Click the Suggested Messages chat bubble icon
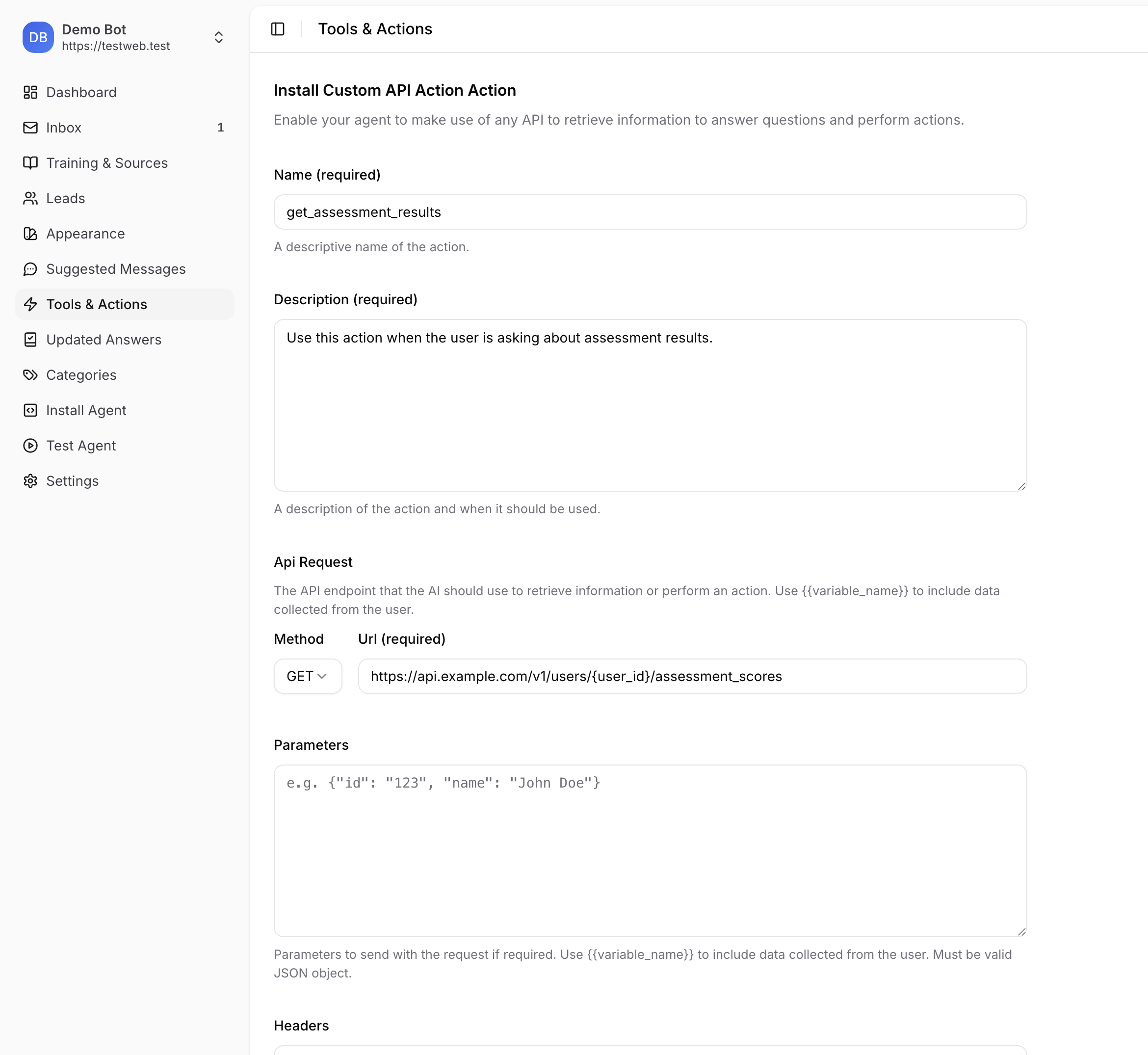This screenshot has width=1148, height=1055. click(x=30, y=269)
